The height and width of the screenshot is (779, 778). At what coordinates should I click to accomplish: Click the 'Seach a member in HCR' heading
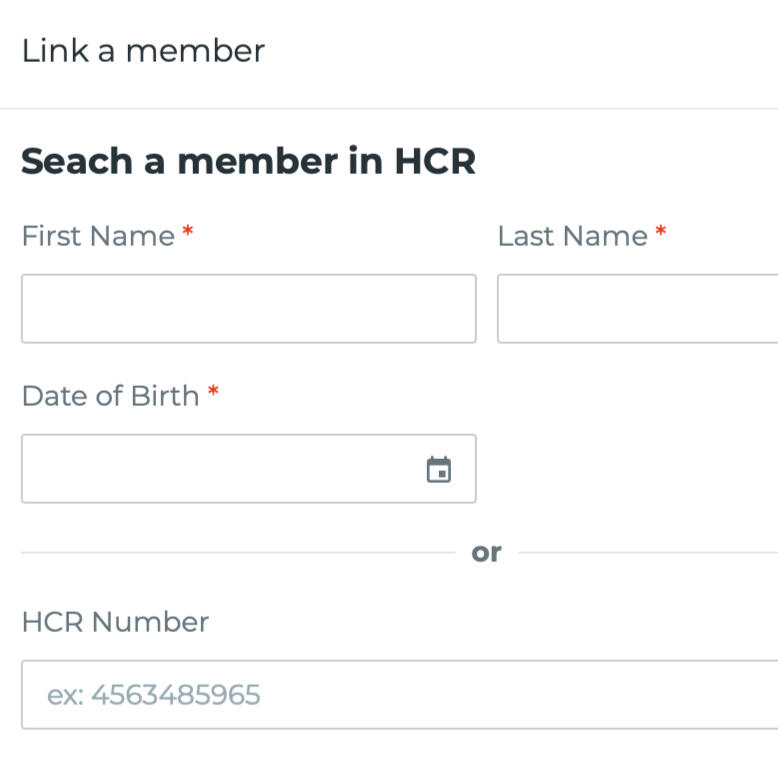click(x=249, y=161)
